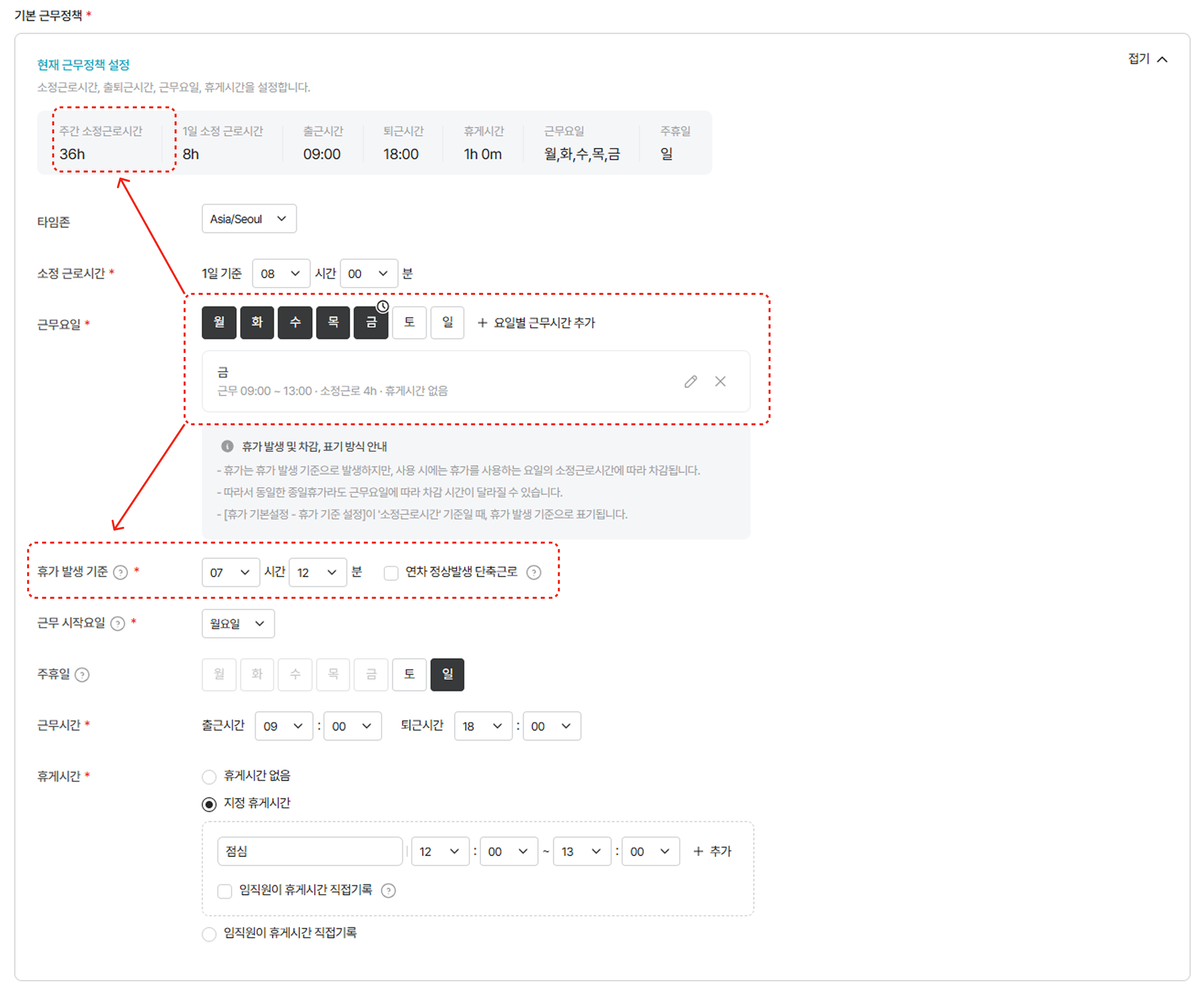This screenshot has width=1204, height=993.
Task: Click the help icon next to 연차 정상발생 단축근로
Action: click(x=534, y=573)
